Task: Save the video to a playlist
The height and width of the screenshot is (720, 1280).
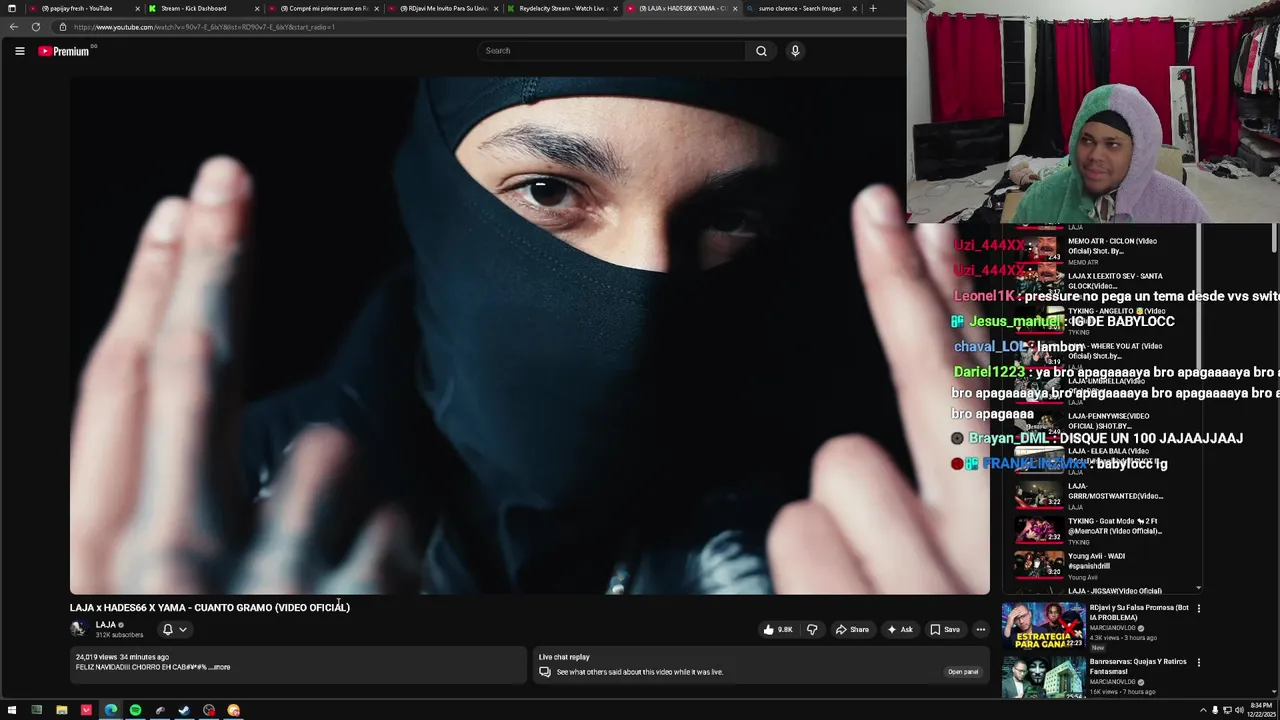Action: 945,630
